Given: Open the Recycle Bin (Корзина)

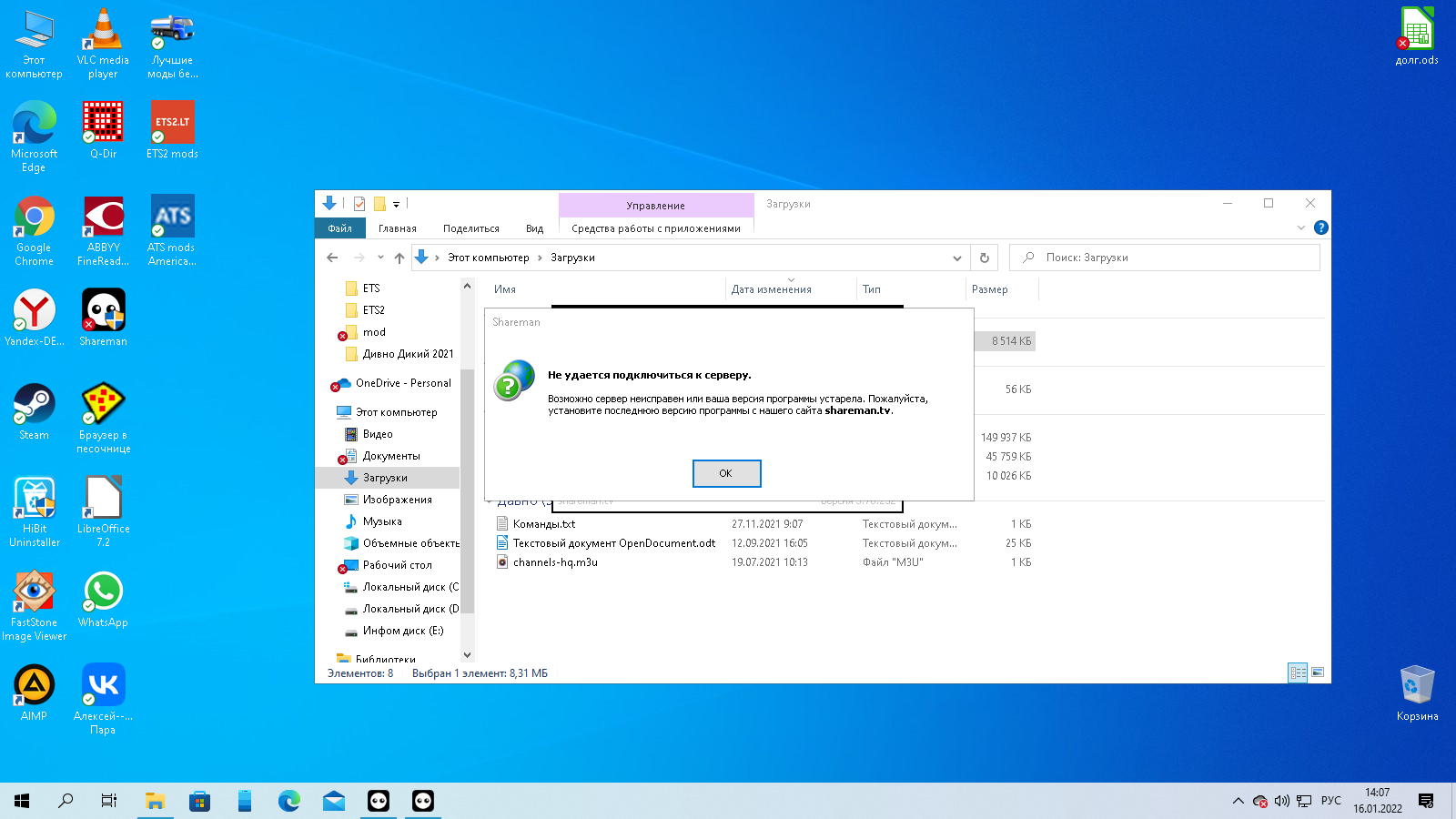Looking at the screenshot, I should click(1417, 693).
